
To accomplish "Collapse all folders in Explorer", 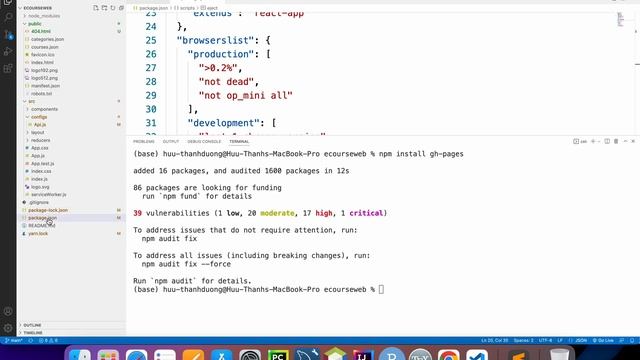I will click(x=121, y=8).
